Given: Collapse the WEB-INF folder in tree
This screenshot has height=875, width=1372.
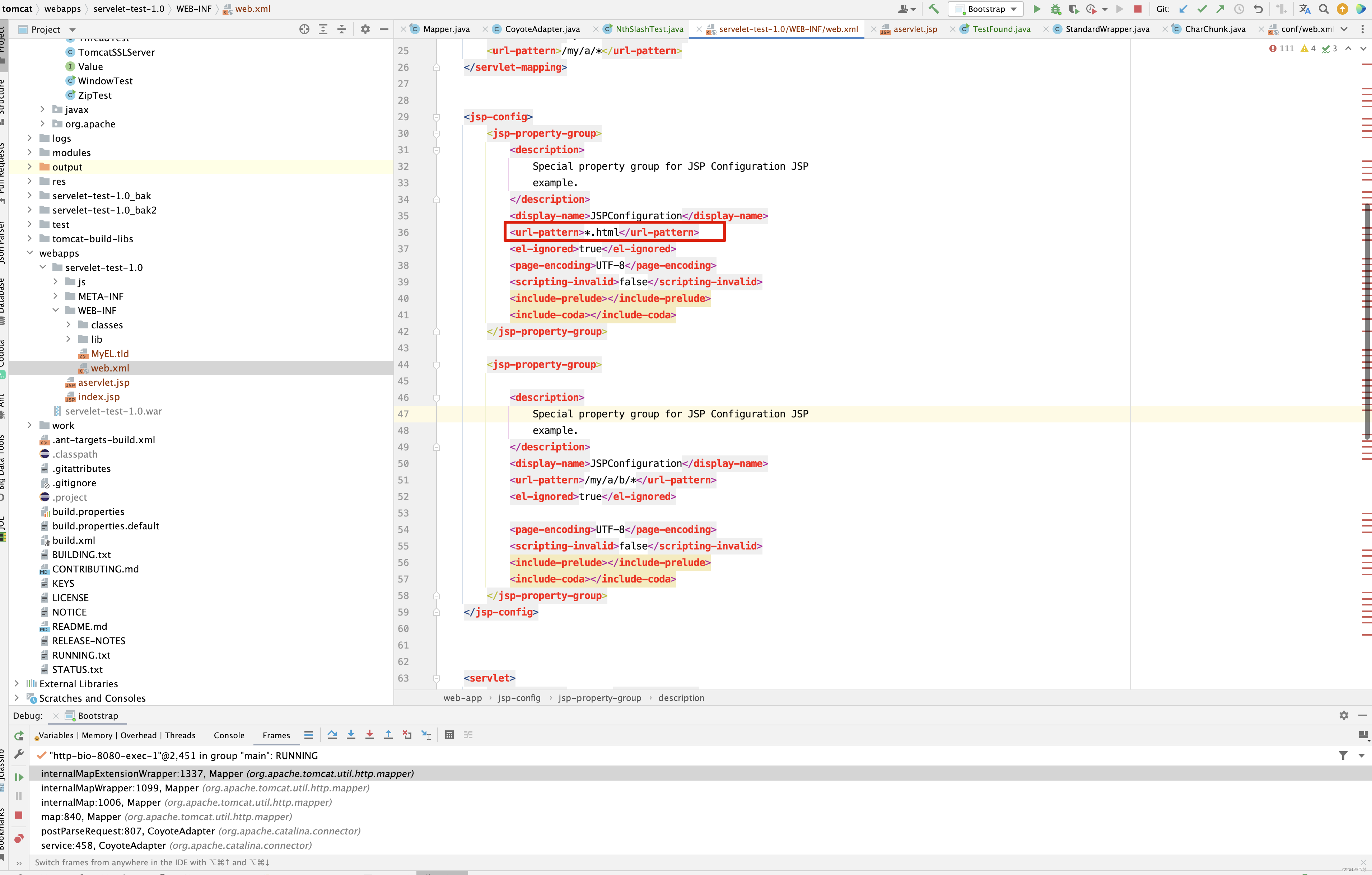Looking at the screenshot, I should point(56,310).
